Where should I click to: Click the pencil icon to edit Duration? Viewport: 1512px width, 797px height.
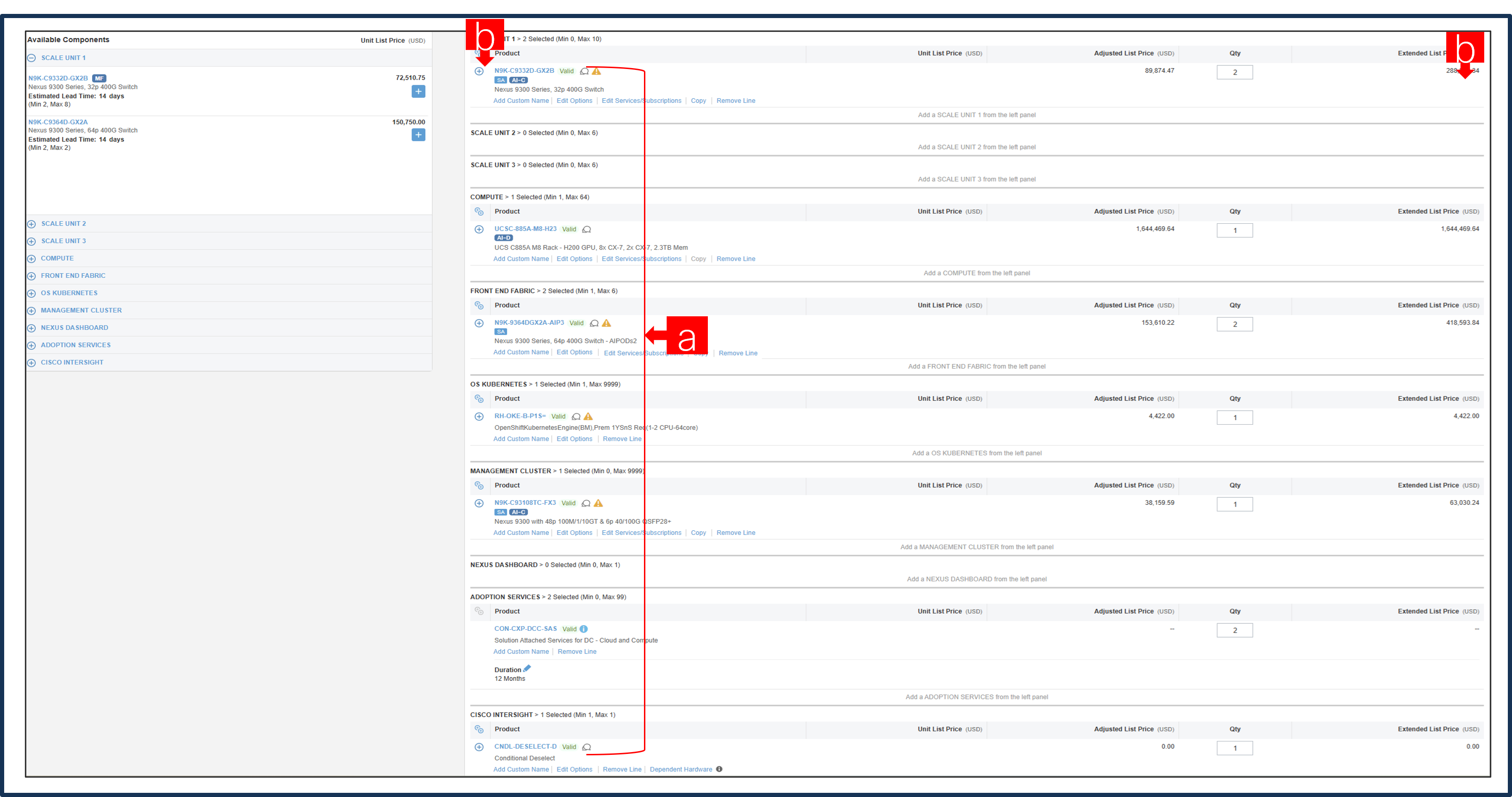tap(527, 668)
